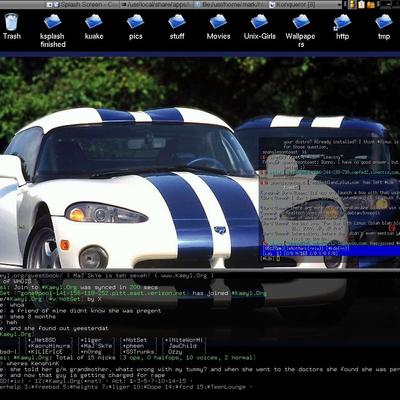Switch to the "file:/usr/home/" taskbar entry
The width and height of the screenshot is (400, 400).
(x=231, y=4)
